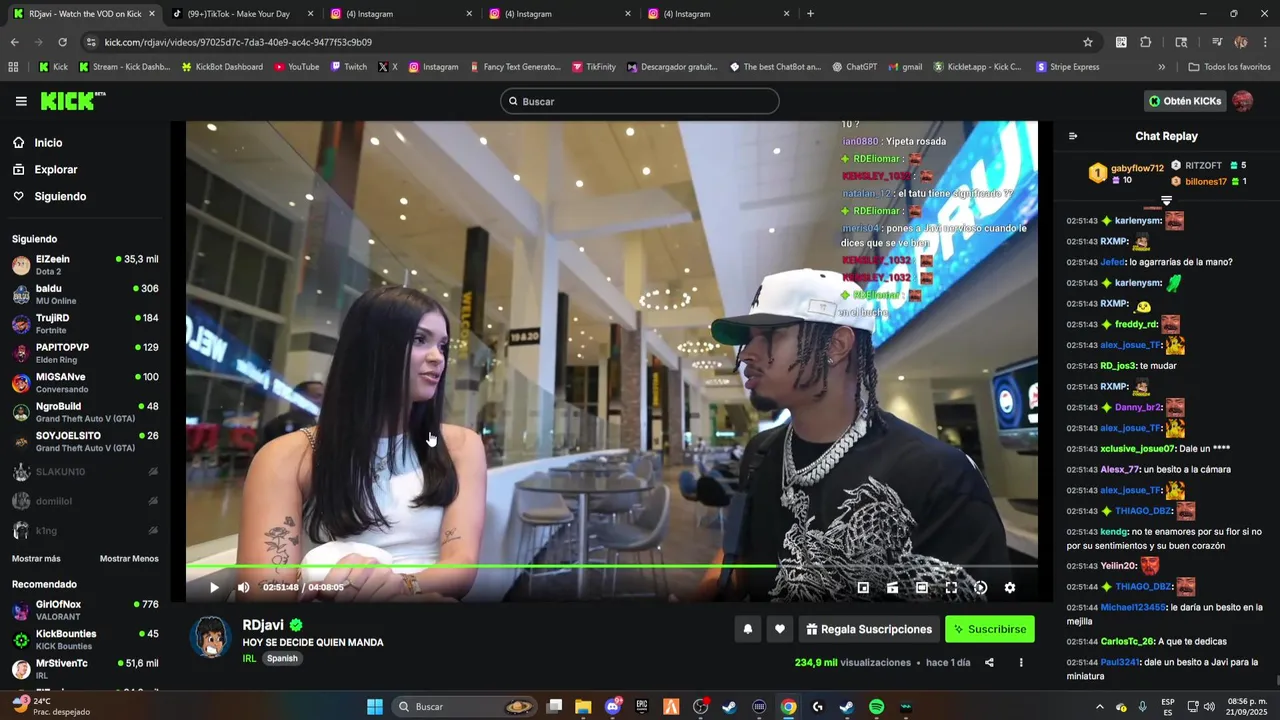Screen dimensions: 1280x720
Task: Open the RDjavi channel avatar
Action: (x=211, y=637)
